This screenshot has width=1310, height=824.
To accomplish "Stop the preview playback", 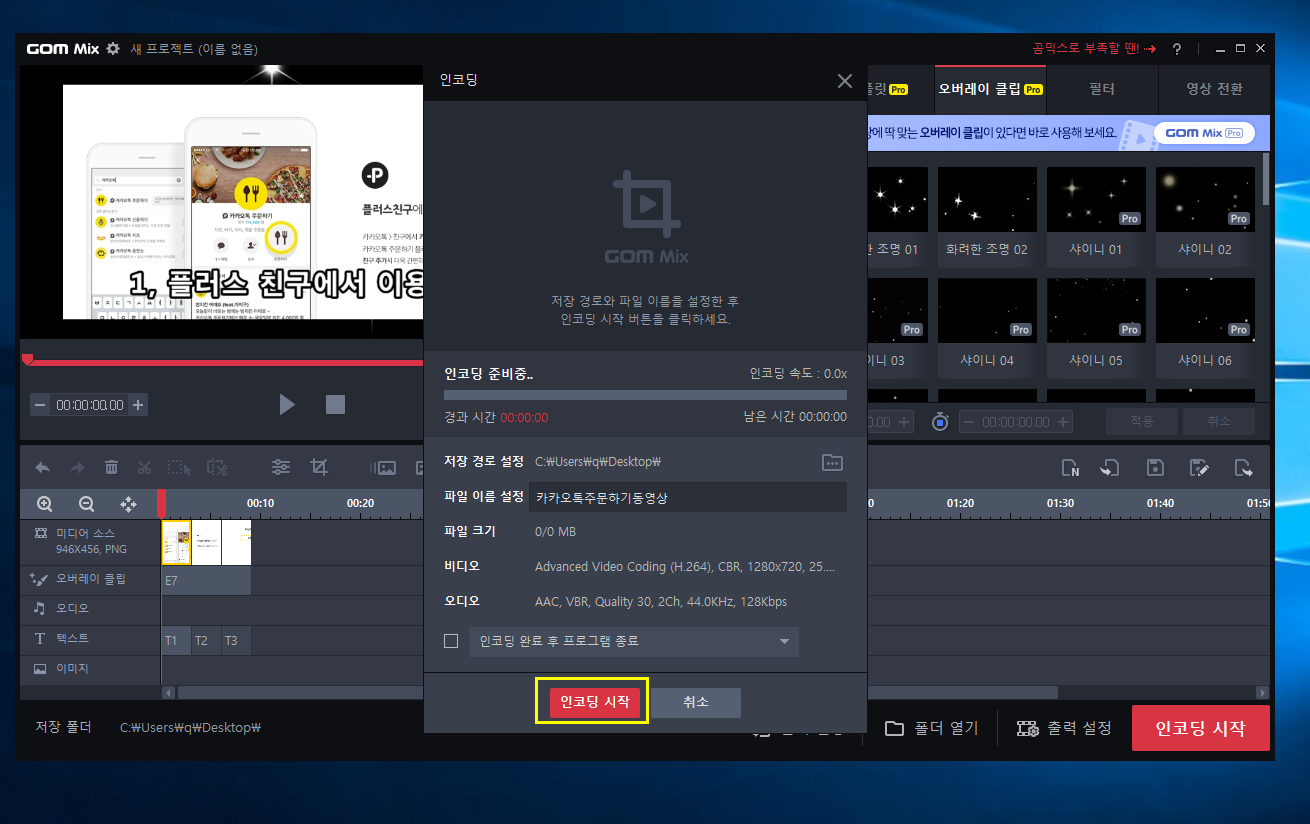I will [x=335, y=404].
